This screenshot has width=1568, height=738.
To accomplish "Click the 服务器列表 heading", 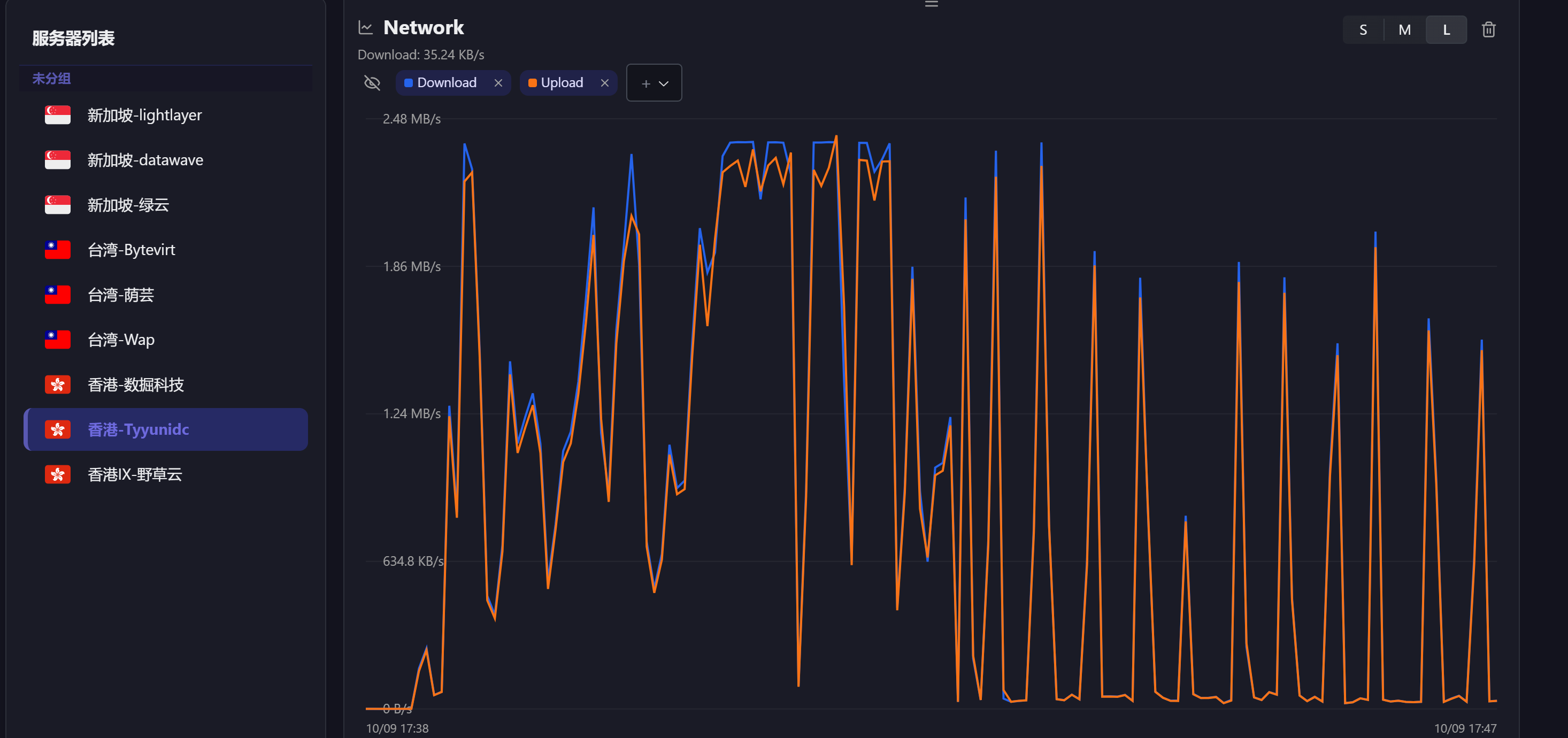I will point(73,39).
